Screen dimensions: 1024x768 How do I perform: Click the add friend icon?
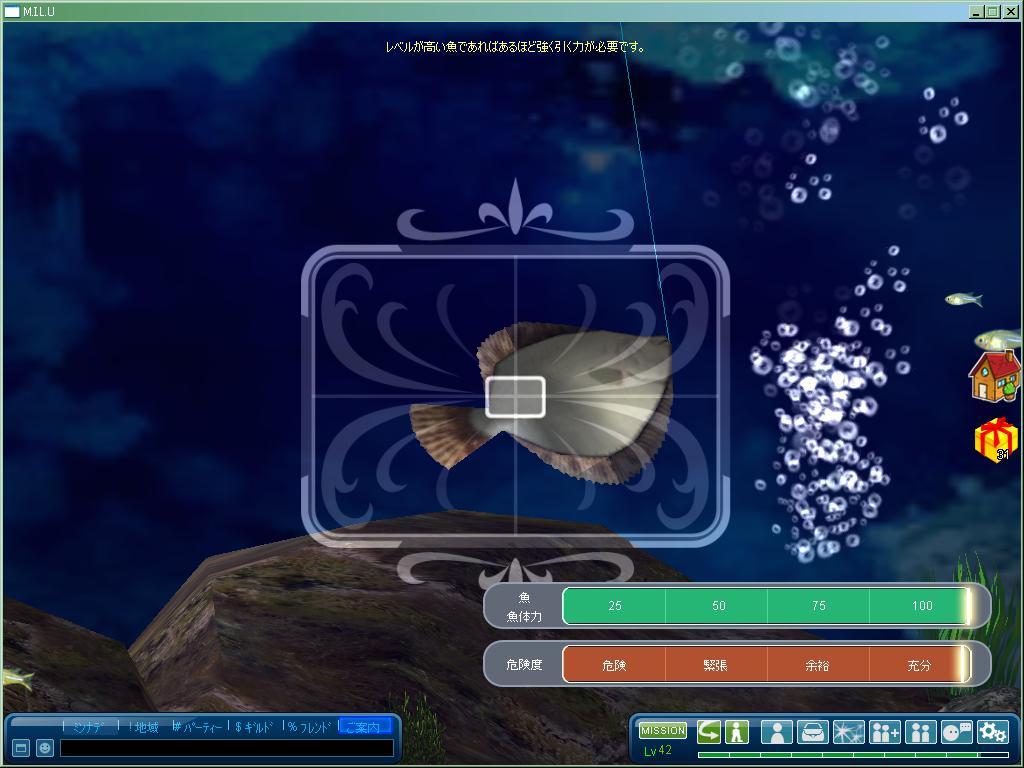[x=884, y=732]
